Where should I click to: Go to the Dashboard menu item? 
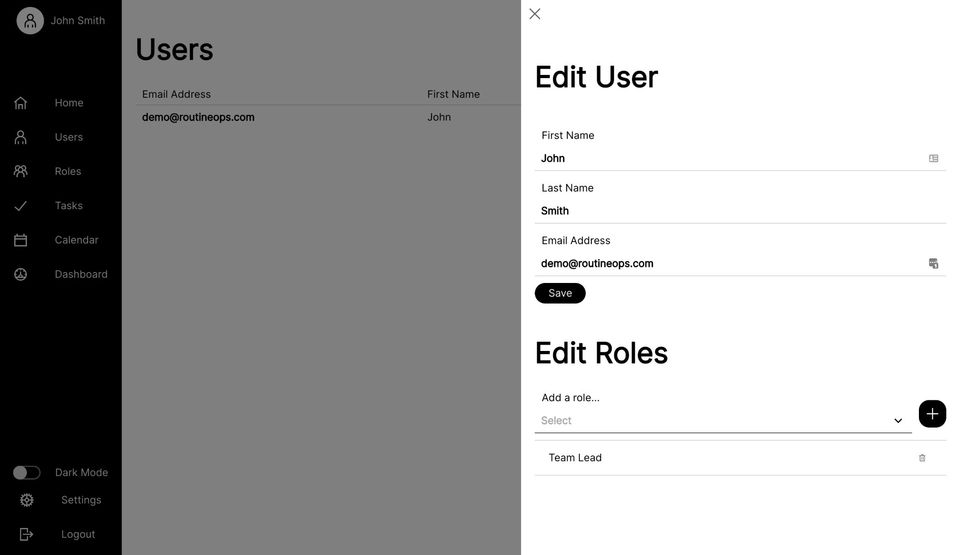(x=81, y=274)
